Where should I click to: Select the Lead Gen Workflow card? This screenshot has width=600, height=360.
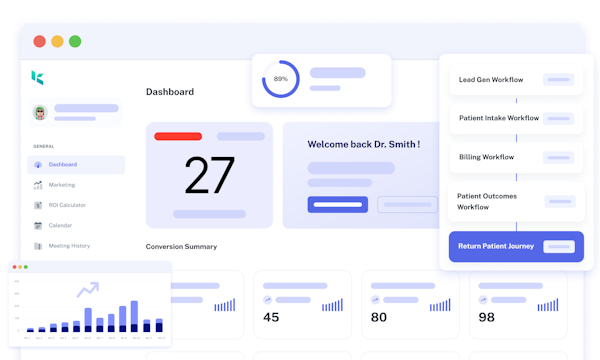pos(516,80)
